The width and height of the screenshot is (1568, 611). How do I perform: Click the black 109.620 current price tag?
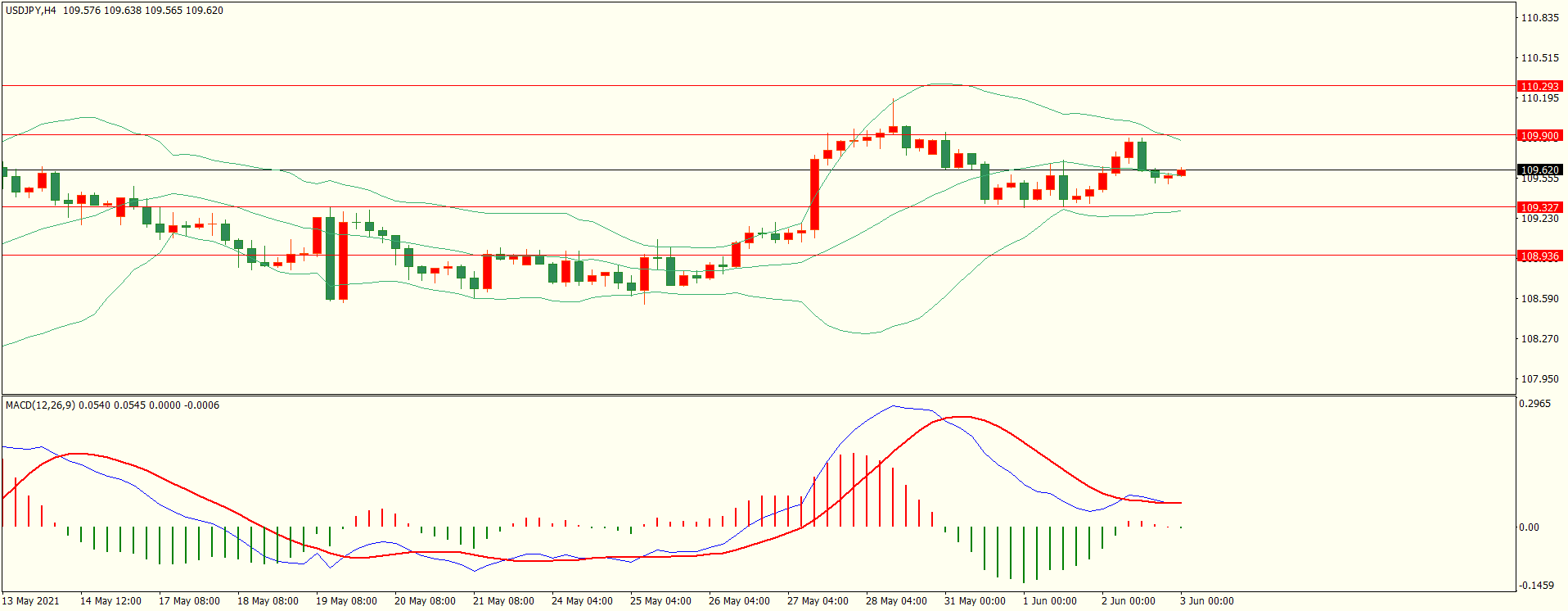click(1539, 170)
